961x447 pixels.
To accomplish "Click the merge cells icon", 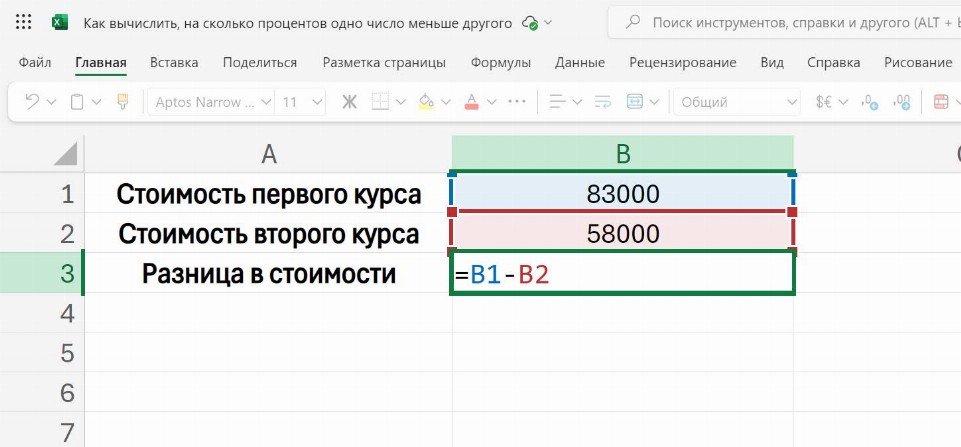I will 634,102.
